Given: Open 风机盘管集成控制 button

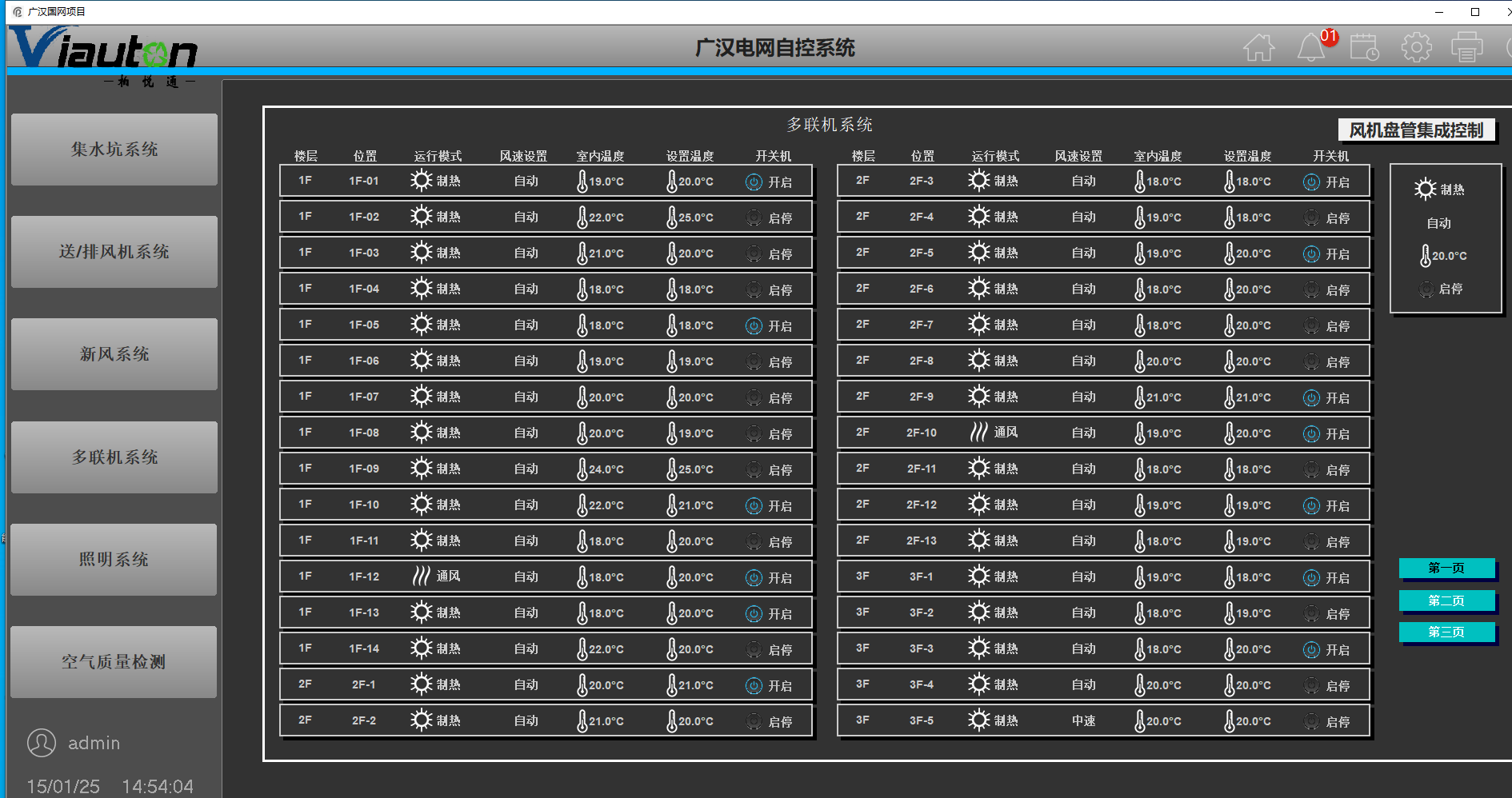Looking at the screenshot, I should 1416,130.
